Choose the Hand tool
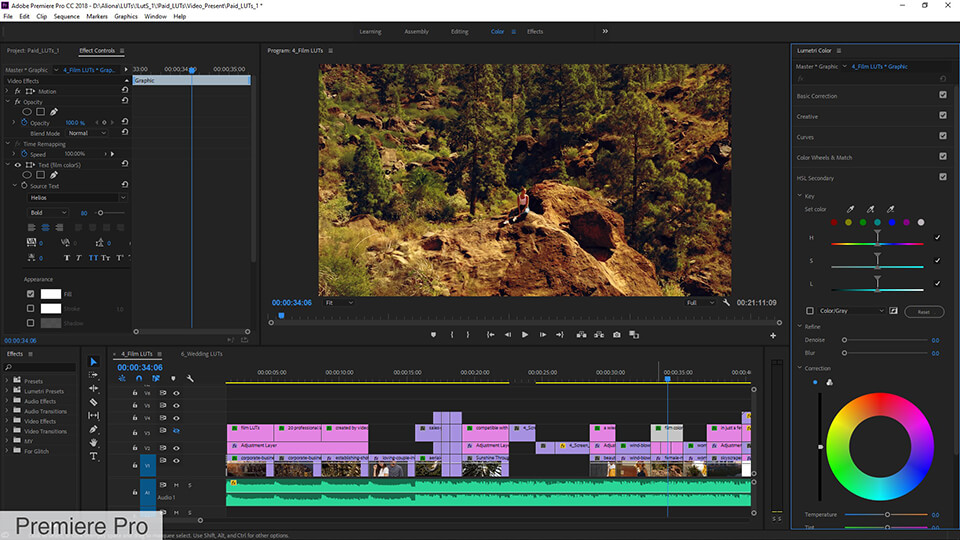The width and height of the screenshot is (960, 540). click(94, 442)
